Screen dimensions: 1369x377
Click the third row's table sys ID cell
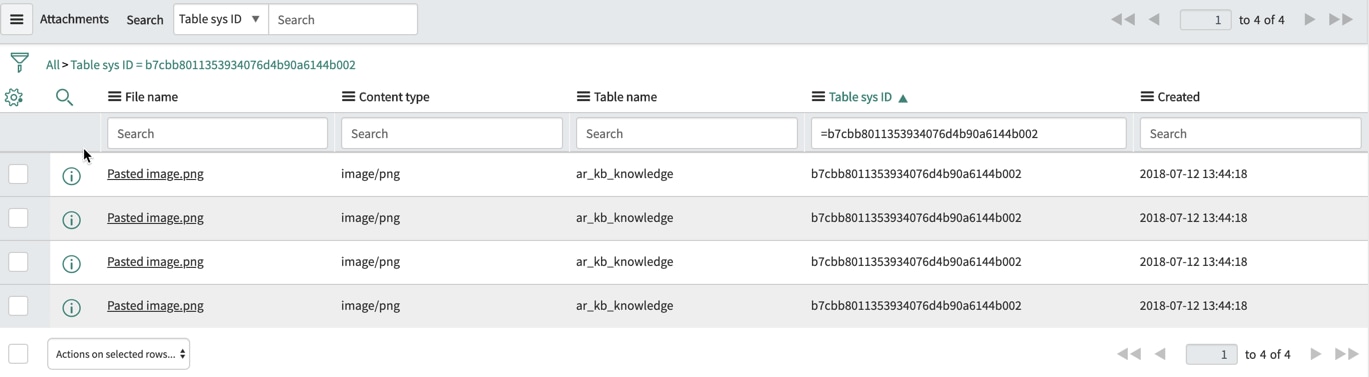tap(916, 262)
